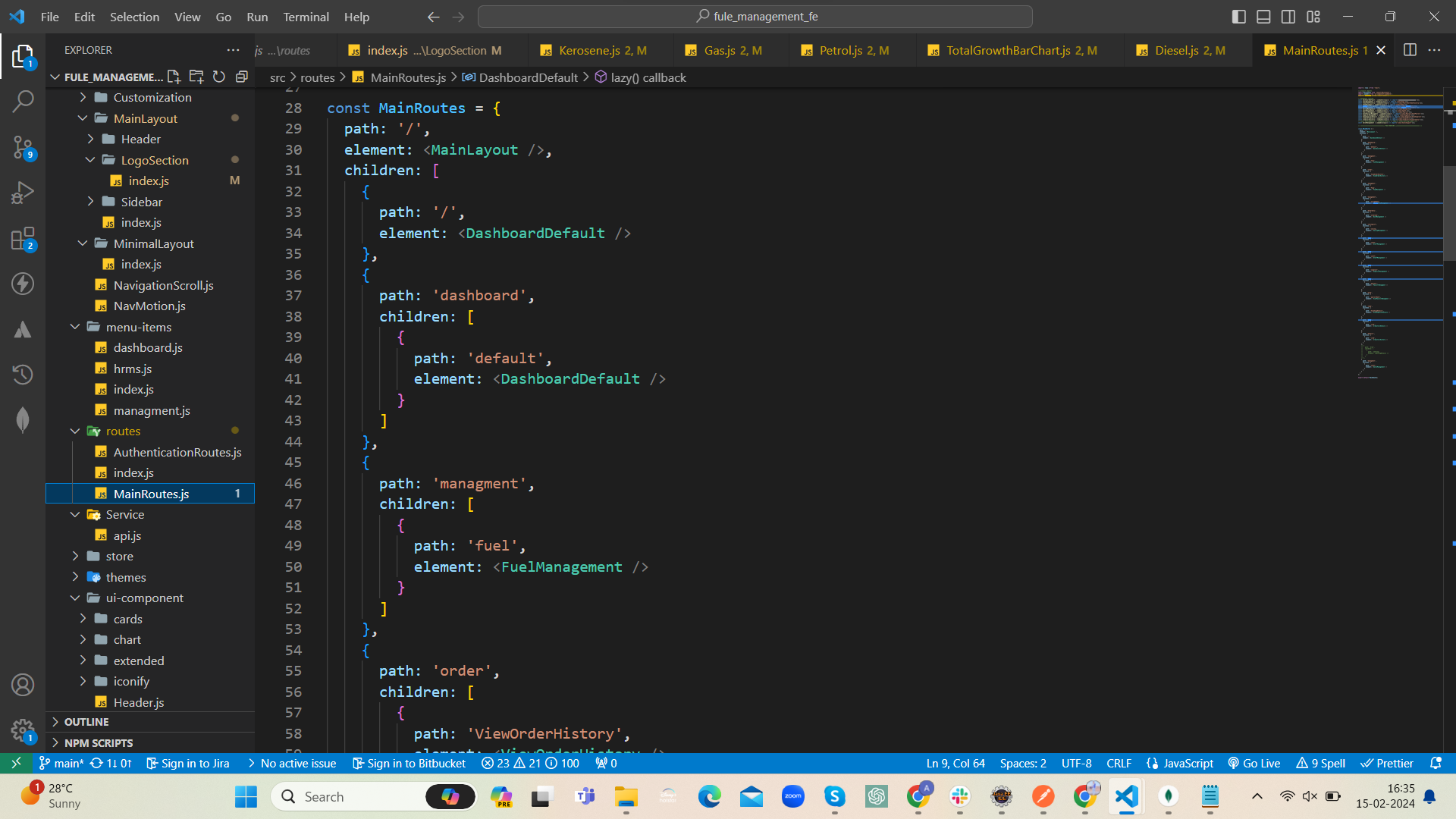Open the Terminal menu
Viewport: 1456px width, 819px height.
306,17
